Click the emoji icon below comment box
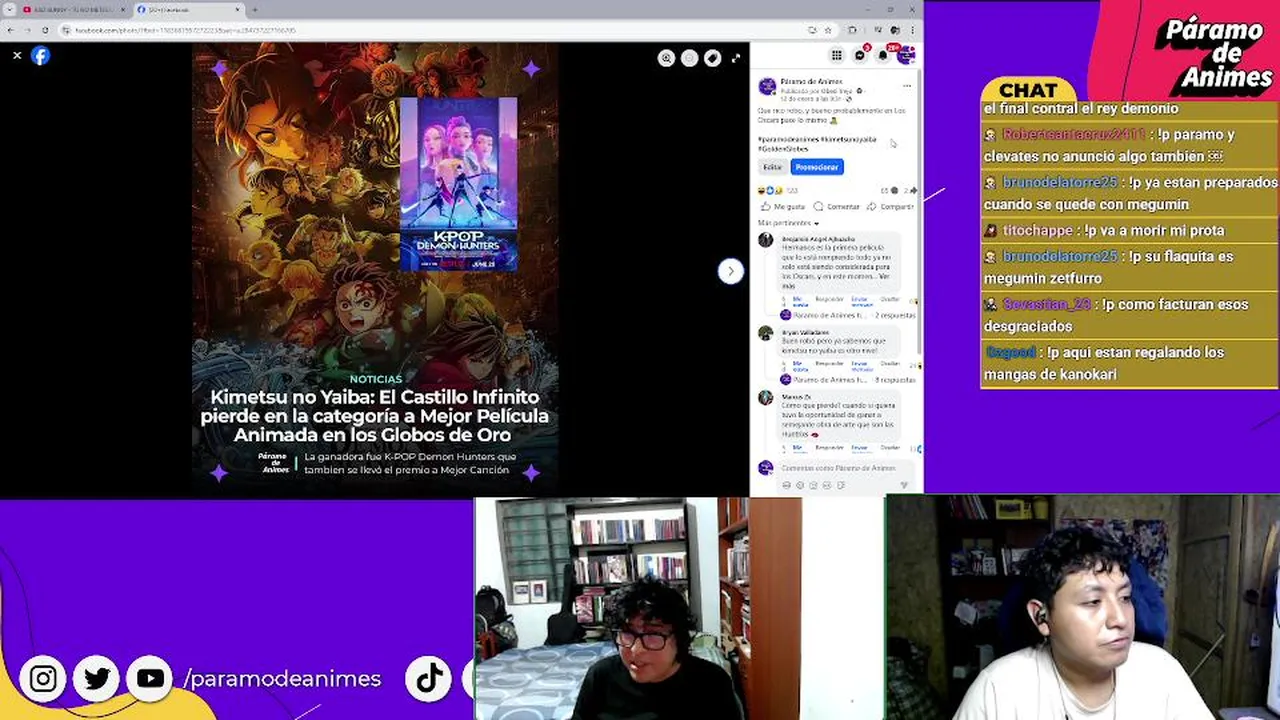1280x720 pixels. click(x=800, y=485)
